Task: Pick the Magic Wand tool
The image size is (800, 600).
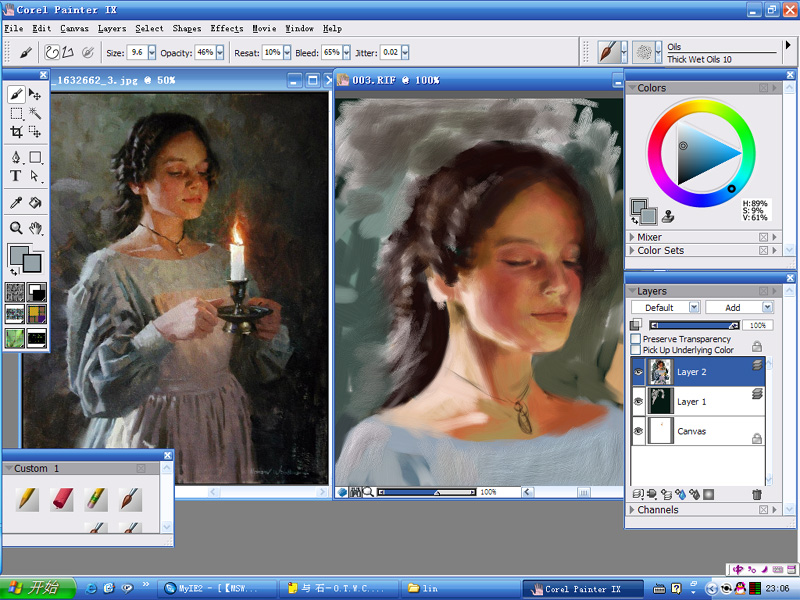Action: click(x=35, y=113)
